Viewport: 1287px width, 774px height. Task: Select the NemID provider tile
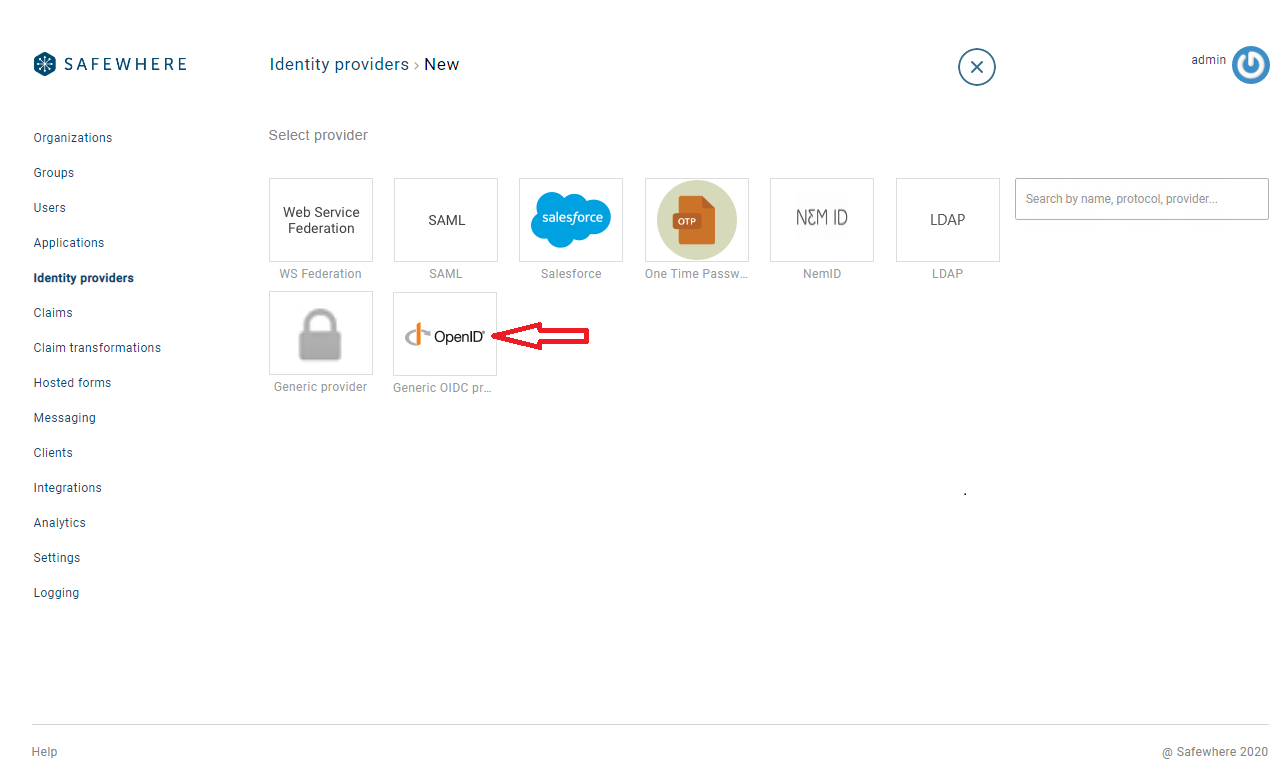click(x=822, y=220)
